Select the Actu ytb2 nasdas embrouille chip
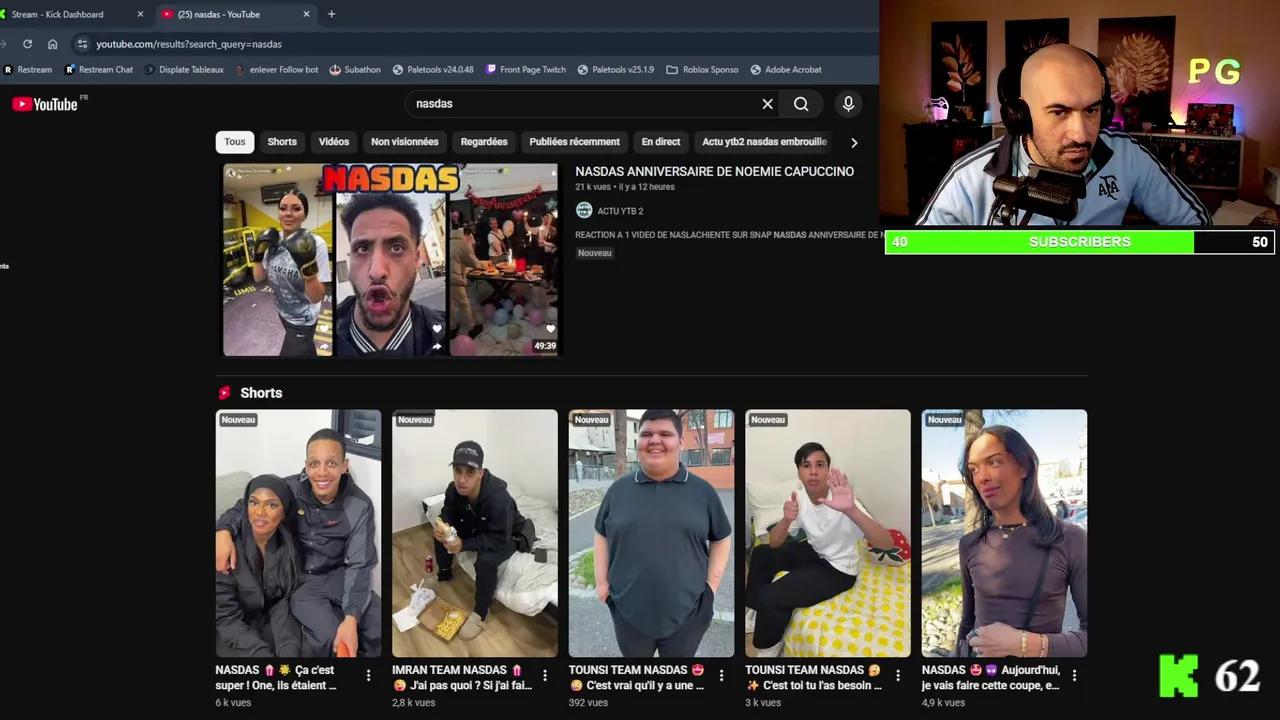The image size is (1280, 720). [765, 142]
